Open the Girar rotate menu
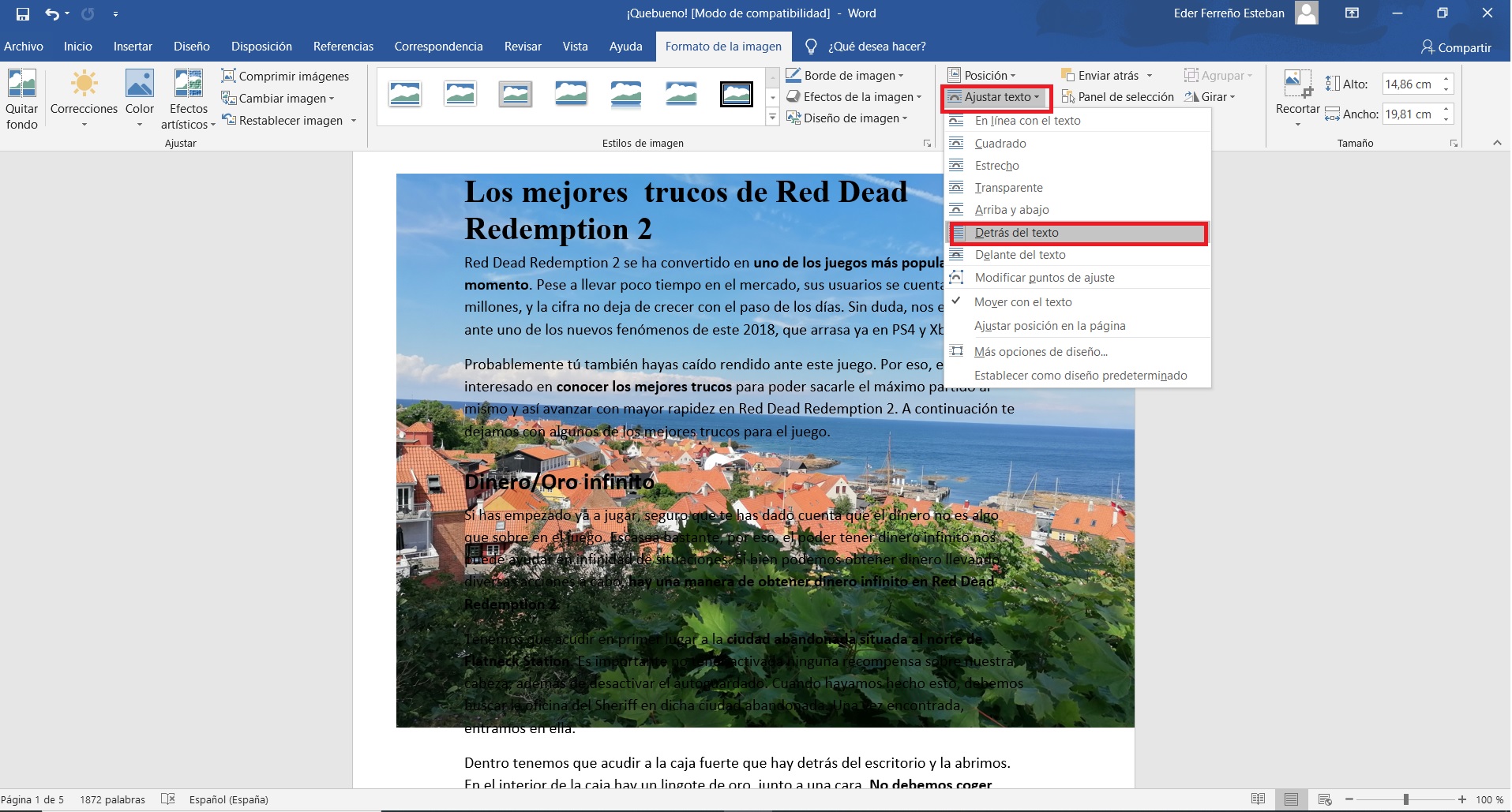The height and width of the screenshot is (812, 1512). point(1210,97)
